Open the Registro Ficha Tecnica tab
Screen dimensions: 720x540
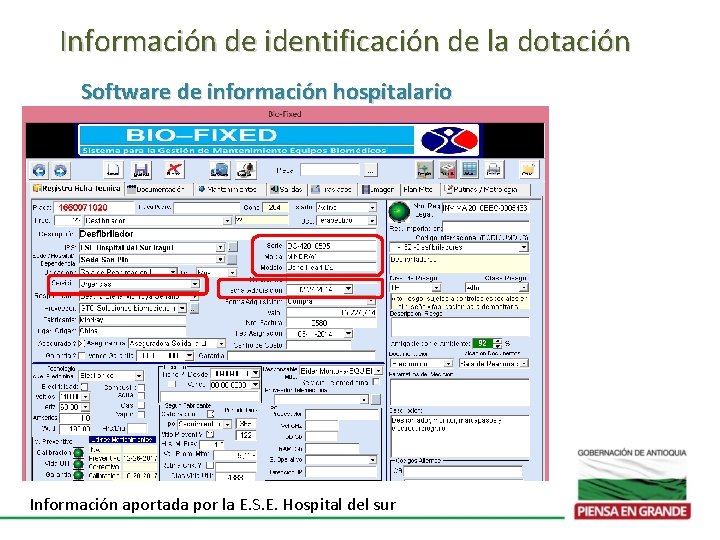coord(76,189)
